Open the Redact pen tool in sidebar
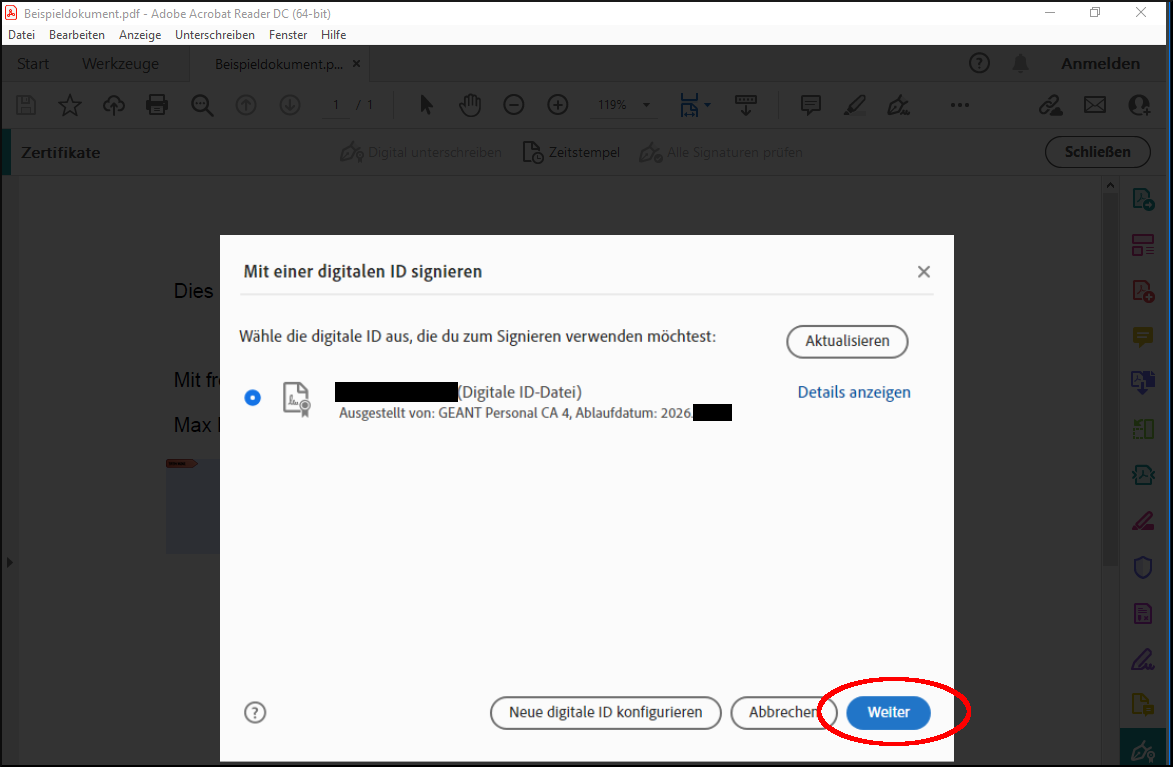 [1143, 520]
